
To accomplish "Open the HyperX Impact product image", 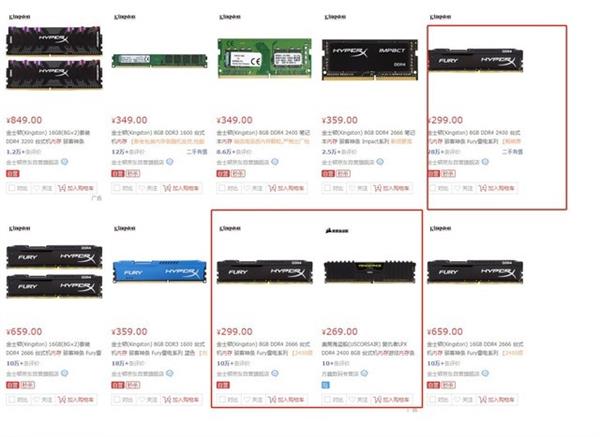I will click(370, 60).
